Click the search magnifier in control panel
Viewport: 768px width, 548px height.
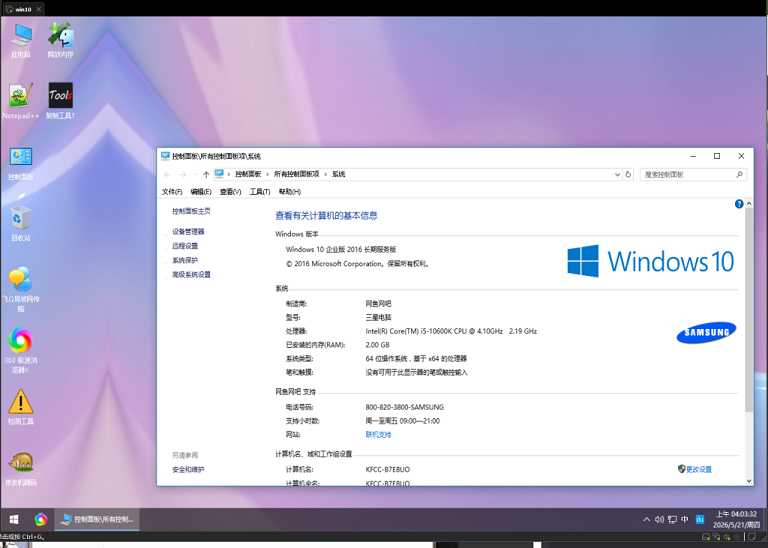click(x=740, y=174)
